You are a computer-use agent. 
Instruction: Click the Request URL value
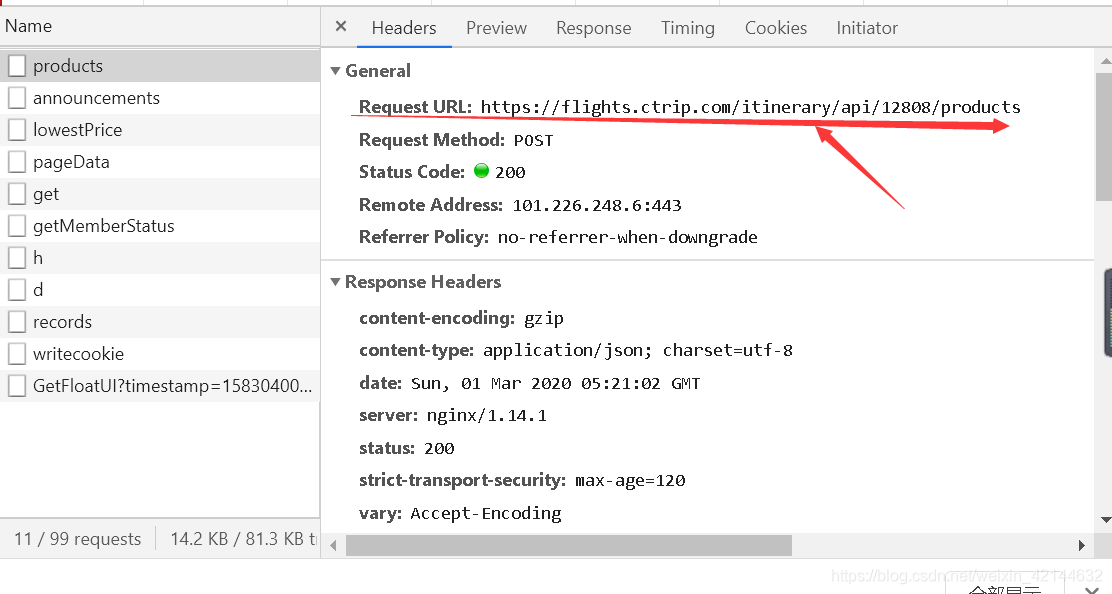(750, 107)
